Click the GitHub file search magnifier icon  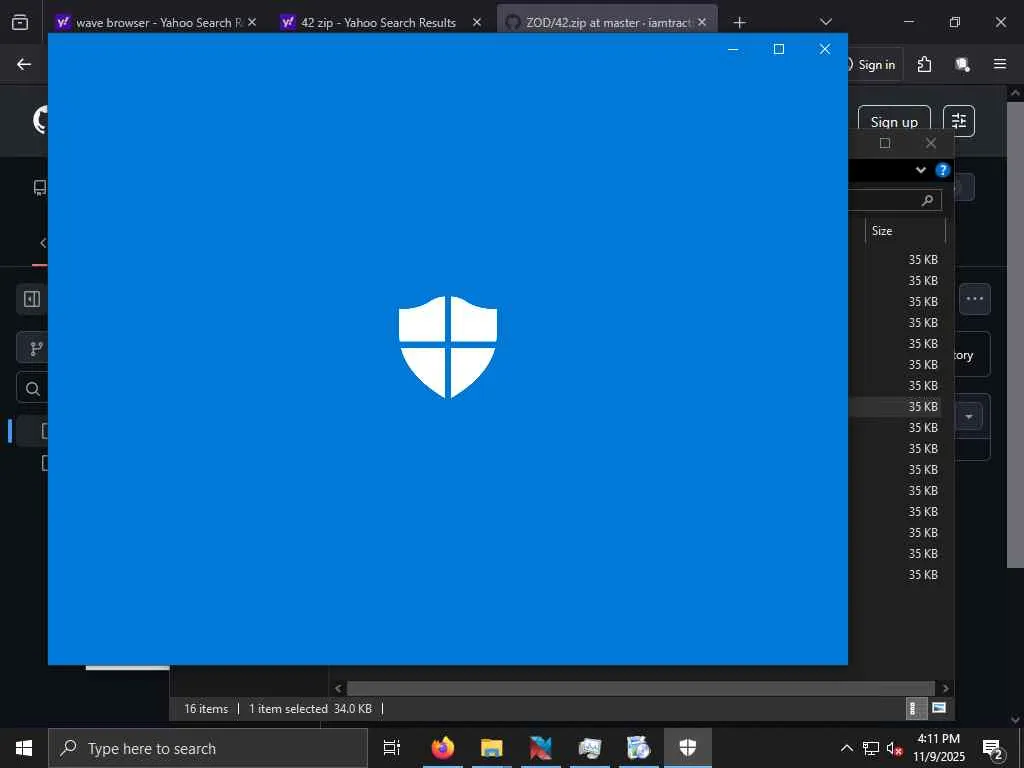[33, 389]
